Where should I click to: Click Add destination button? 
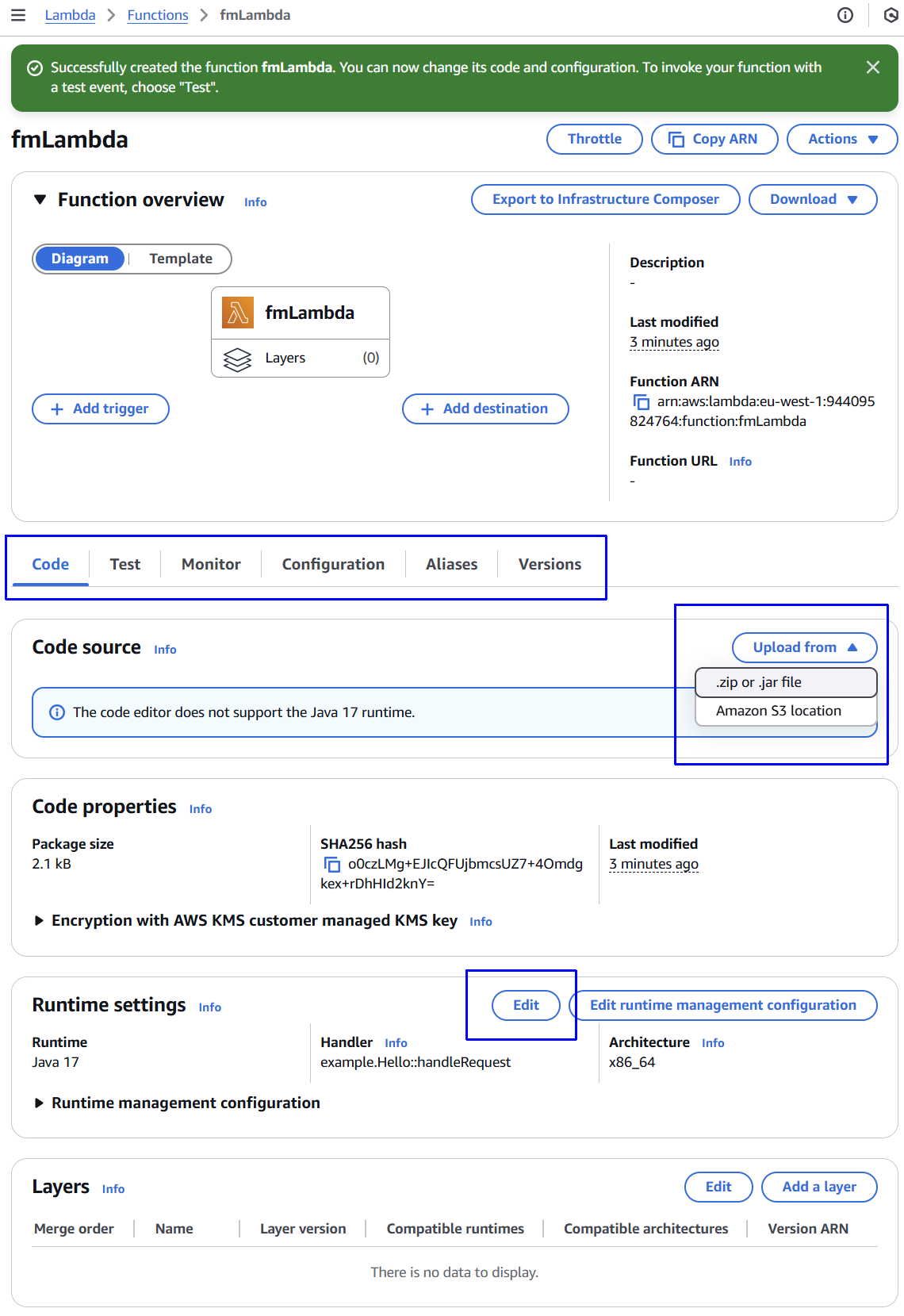pos(485,409)
